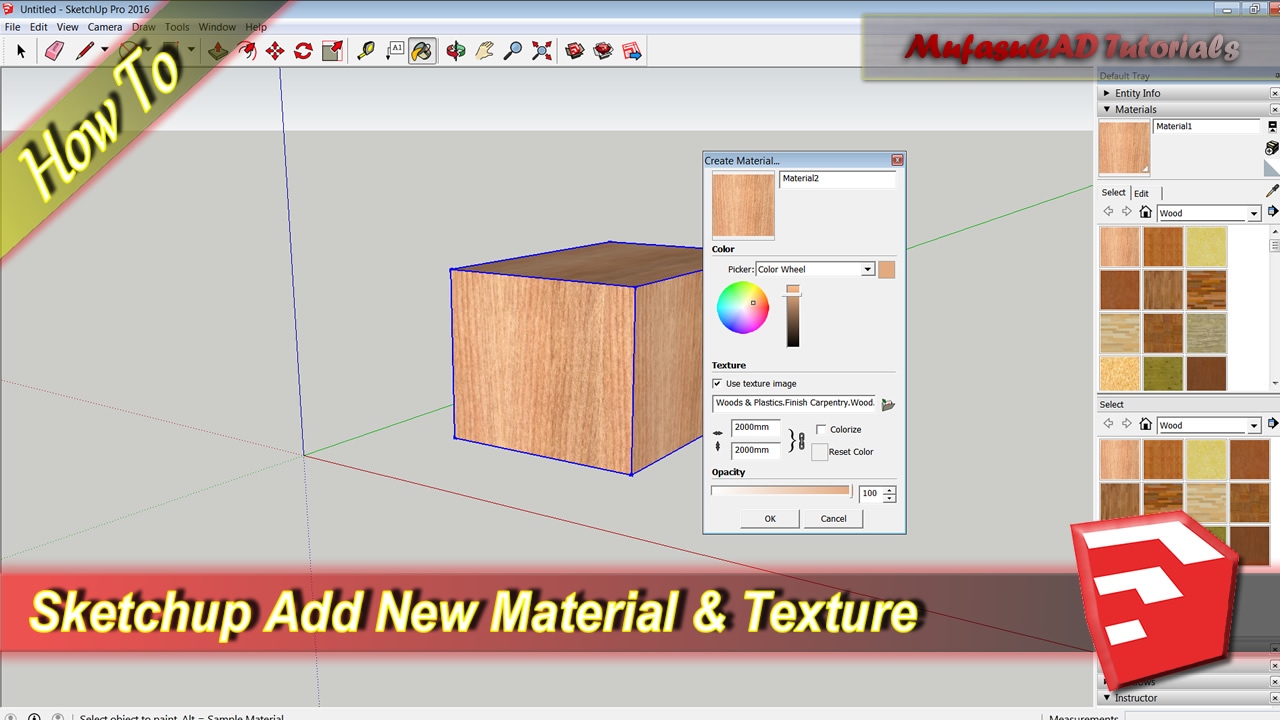The image size is (1280, 720).
Task: Select the Text label tool
Action: tap(394, 51)
